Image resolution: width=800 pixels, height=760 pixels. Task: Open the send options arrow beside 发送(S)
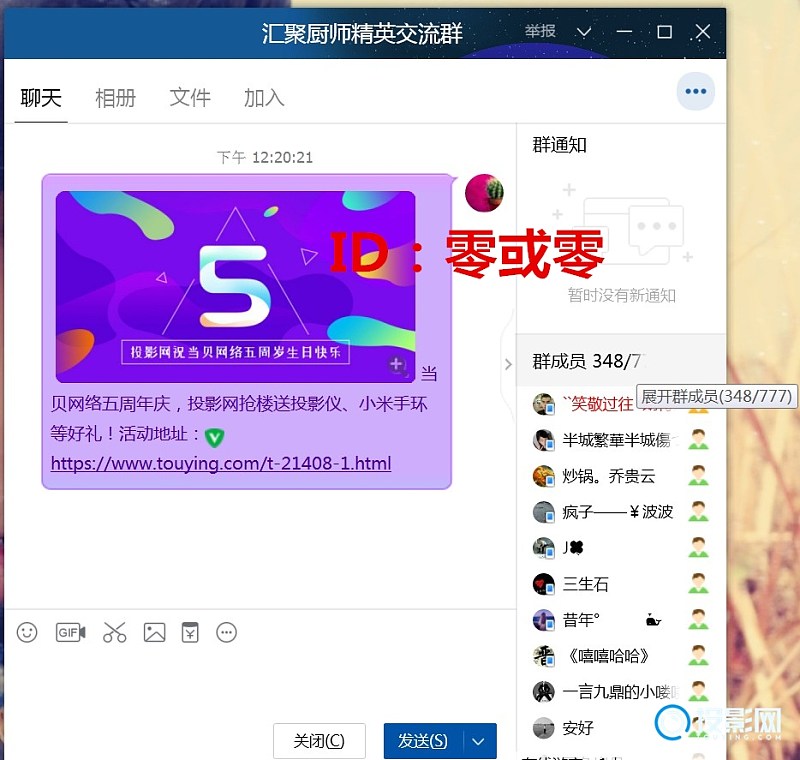click(479, 741)
